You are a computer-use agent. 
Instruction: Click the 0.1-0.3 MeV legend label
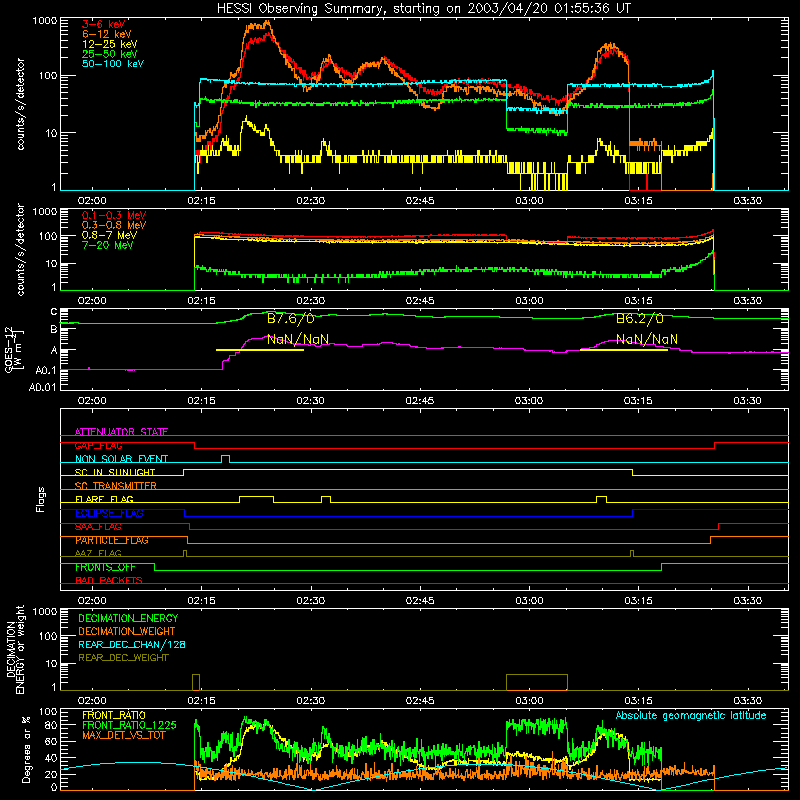[114, 215]
